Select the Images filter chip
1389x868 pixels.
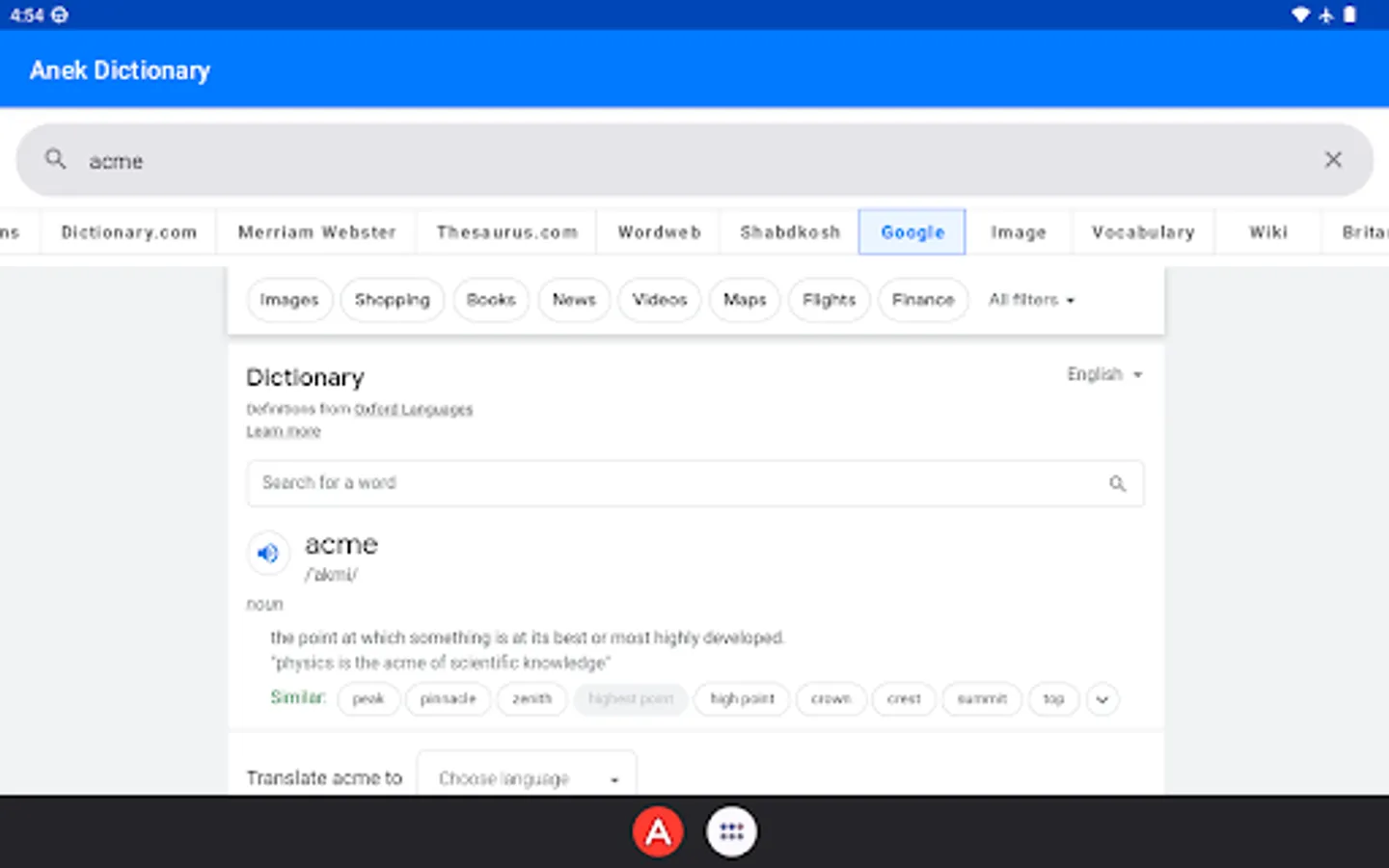point(289,300)
